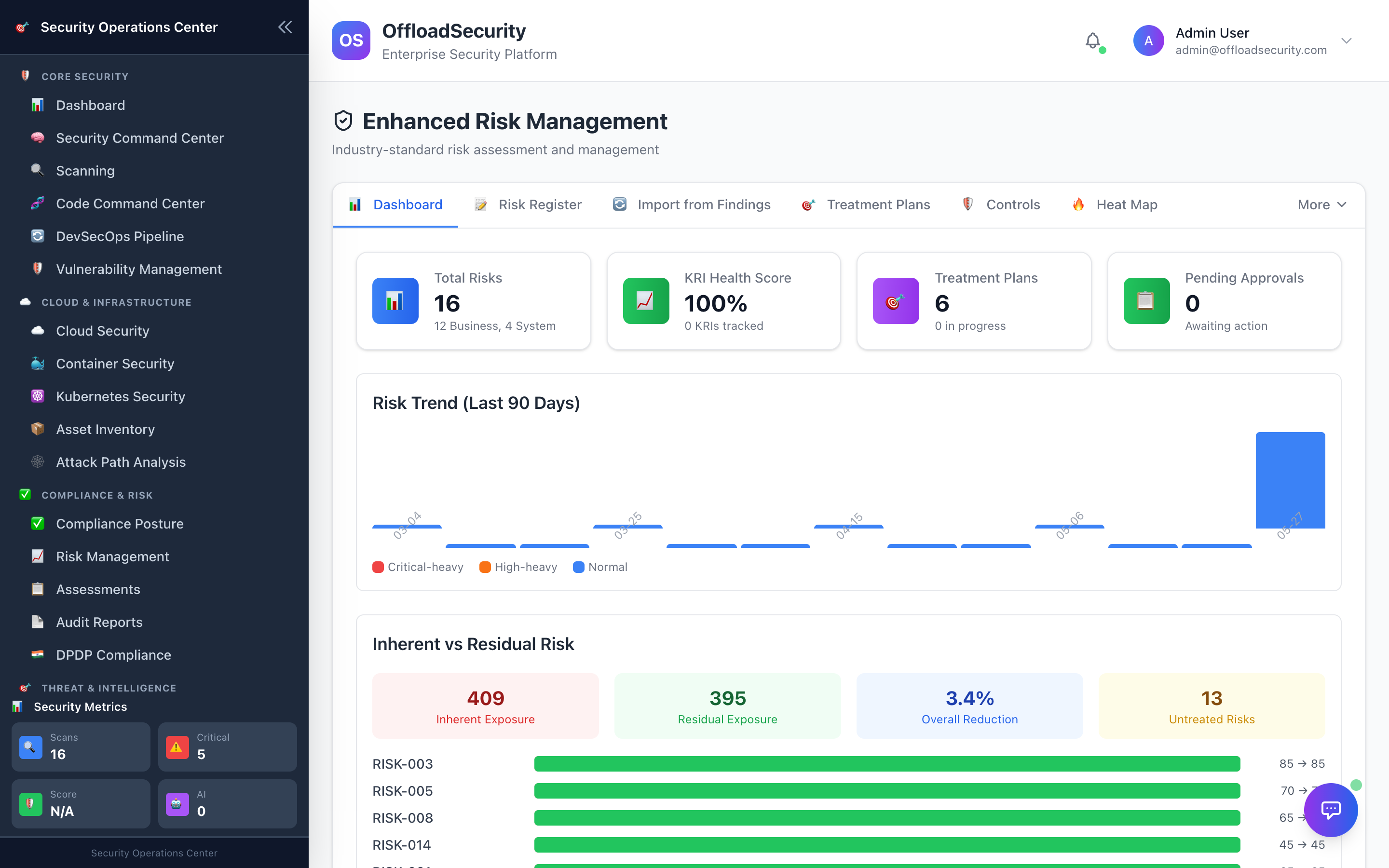The width and height of the screenshot is (1389, 868).
Task: Collapse the Core Security section
Action: (x=85, y=76)
